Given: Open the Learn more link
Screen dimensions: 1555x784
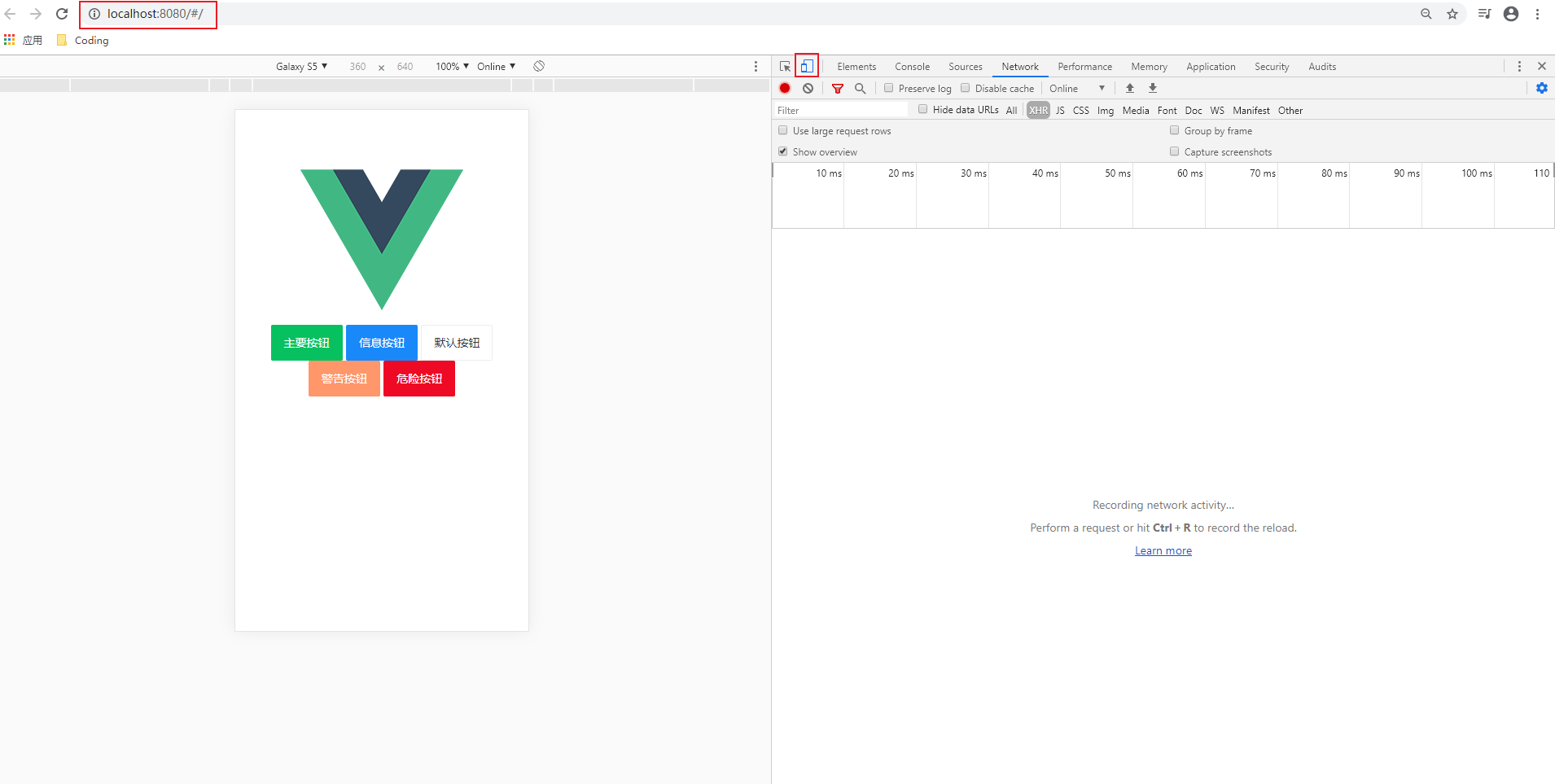Looking at the screenshot, I should (x=1163, y=550).
